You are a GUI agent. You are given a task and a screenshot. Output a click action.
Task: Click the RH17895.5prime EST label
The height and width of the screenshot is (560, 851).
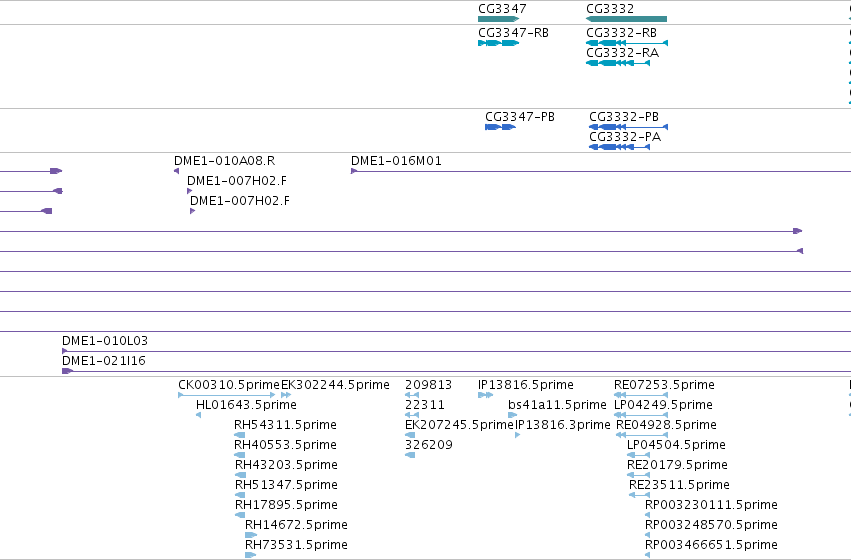[286, 505]
